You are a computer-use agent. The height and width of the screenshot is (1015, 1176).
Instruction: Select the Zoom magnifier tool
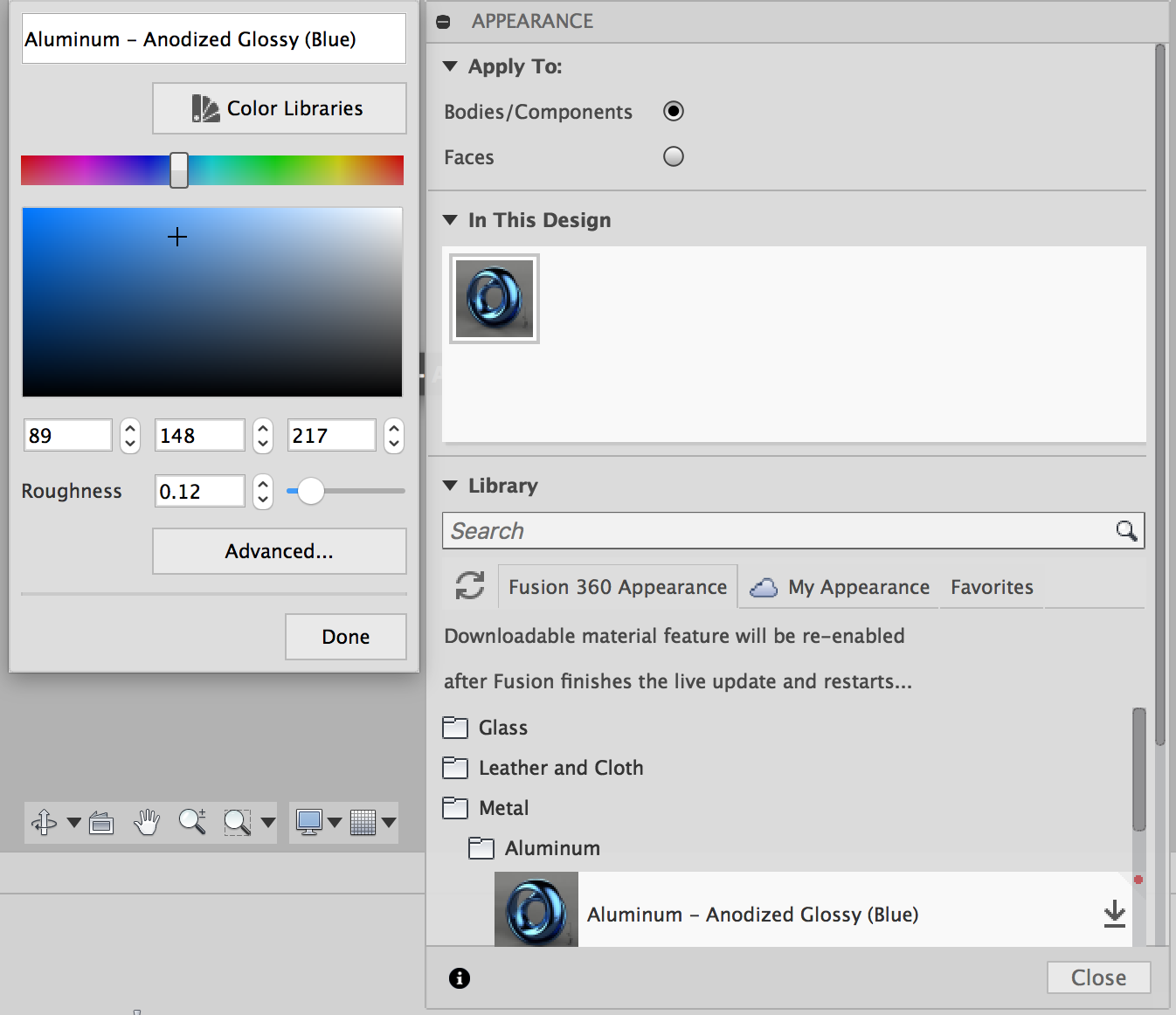click(191, 821)
